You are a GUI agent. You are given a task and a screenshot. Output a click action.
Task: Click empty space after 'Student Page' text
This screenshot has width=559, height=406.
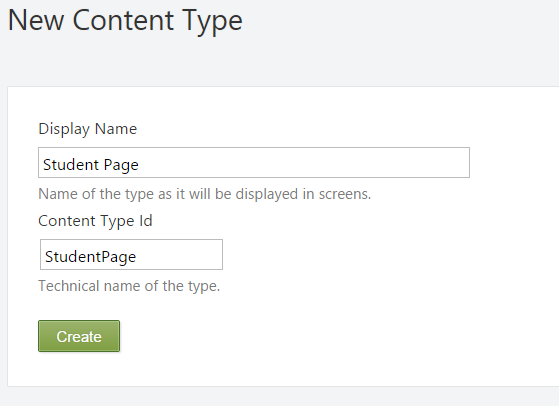303,162
